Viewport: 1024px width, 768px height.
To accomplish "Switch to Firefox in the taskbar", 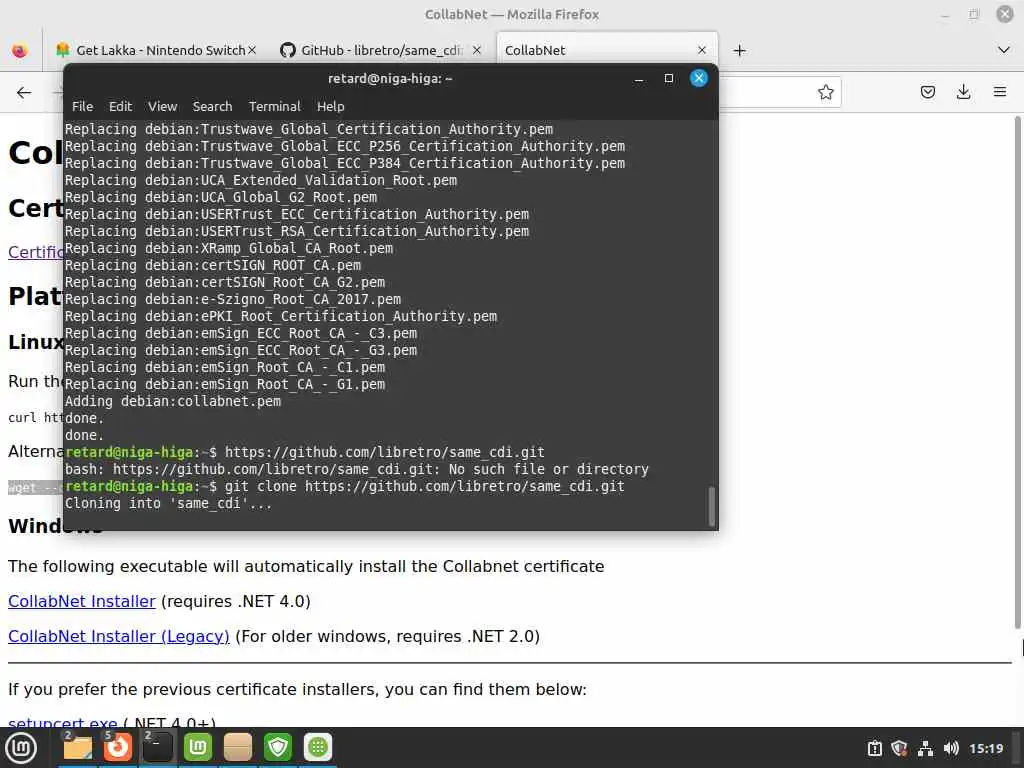I will (x=118, y=747).
